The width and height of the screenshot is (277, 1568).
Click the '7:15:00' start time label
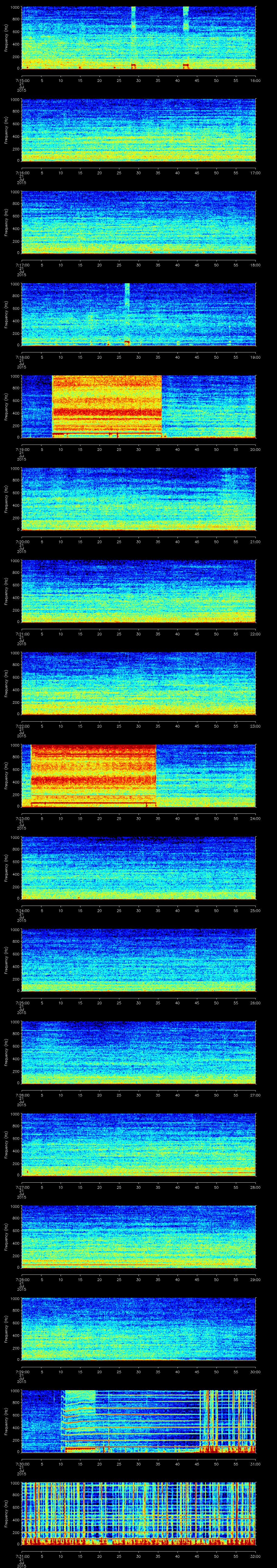click(x=22, y=80)
